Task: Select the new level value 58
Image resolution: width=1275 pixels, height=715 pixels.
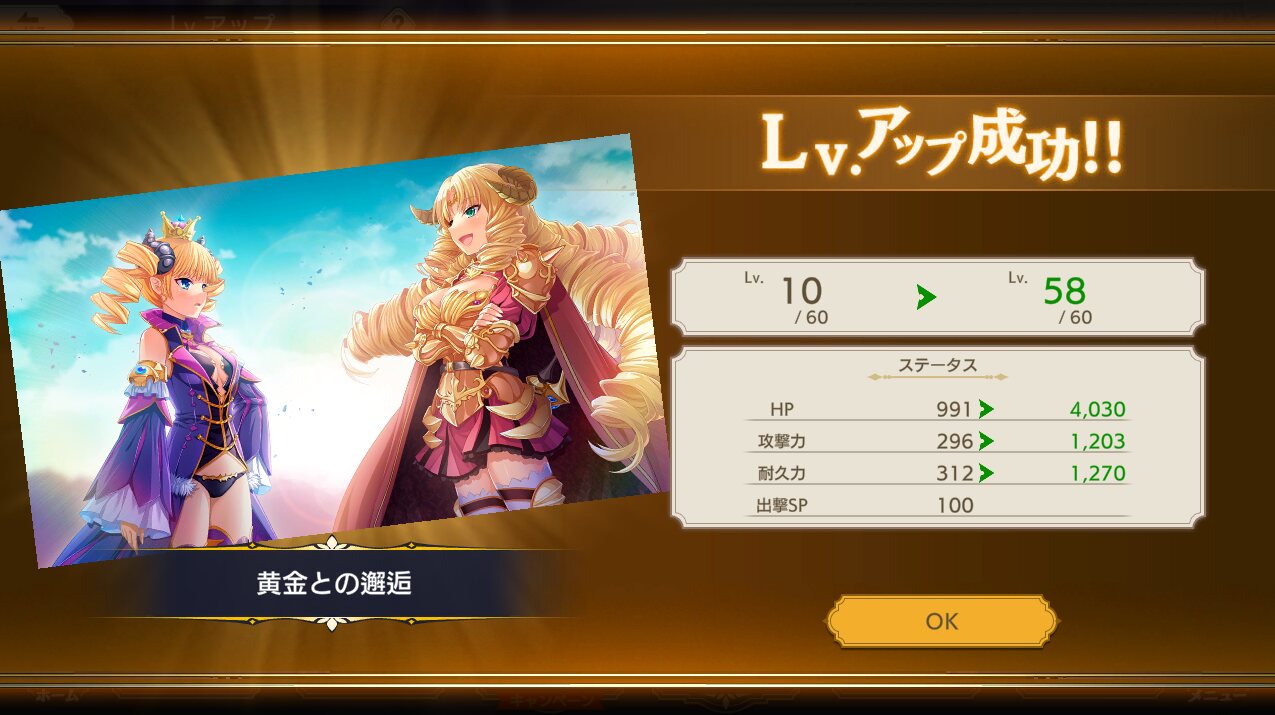Action: pyautogui.click(x=1064, y=291)
